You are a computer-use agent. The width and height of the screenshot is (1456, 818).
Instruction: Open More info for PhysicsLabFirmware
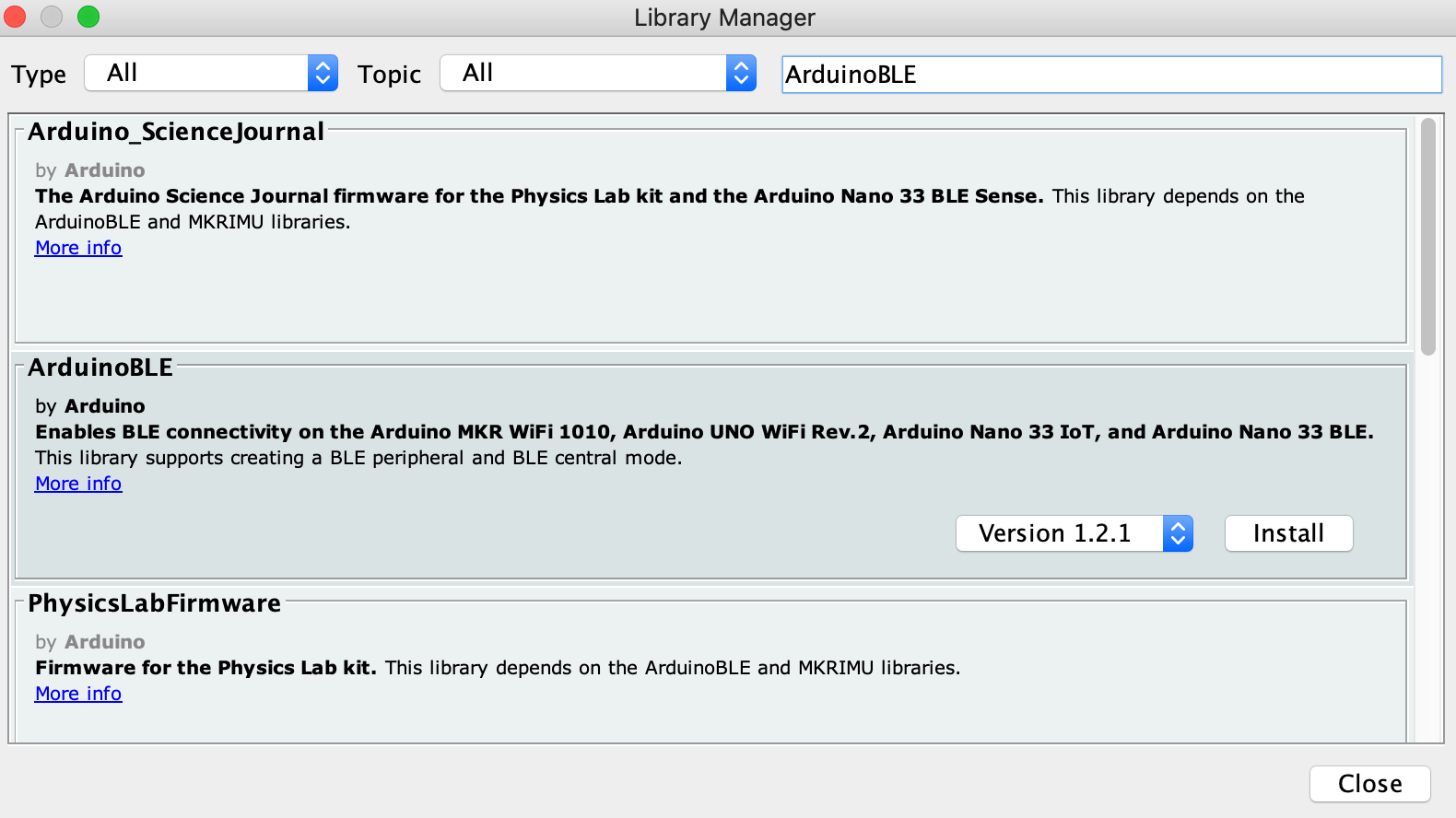78,694
